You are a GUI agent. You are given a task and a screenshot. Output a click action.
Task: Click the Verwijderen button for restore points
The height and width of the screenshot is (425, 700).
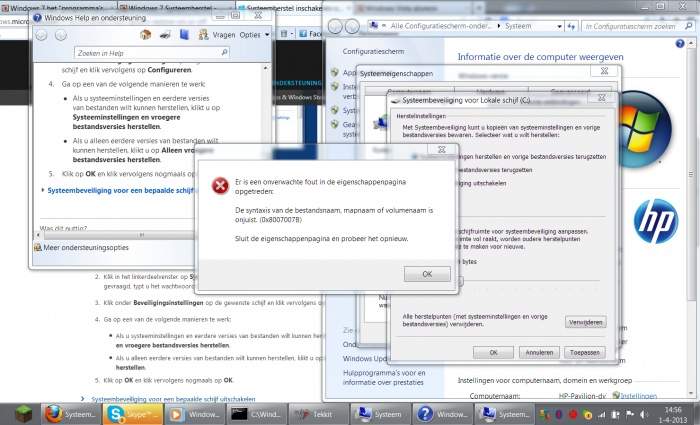coord(586,322)
